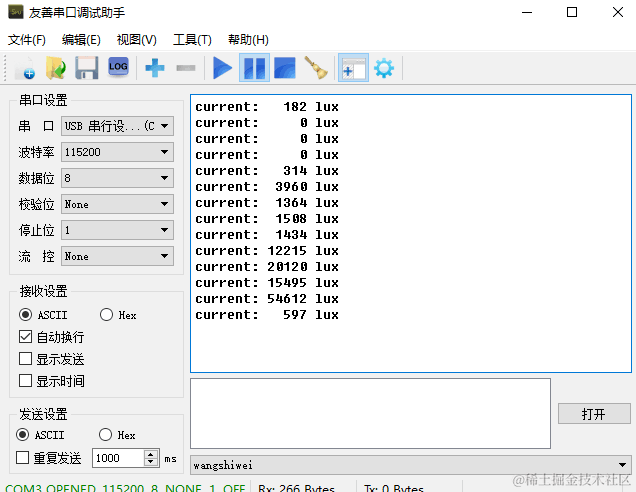Open the 串口 port dropdown
The image size is (636, 492).
(117, 126)
